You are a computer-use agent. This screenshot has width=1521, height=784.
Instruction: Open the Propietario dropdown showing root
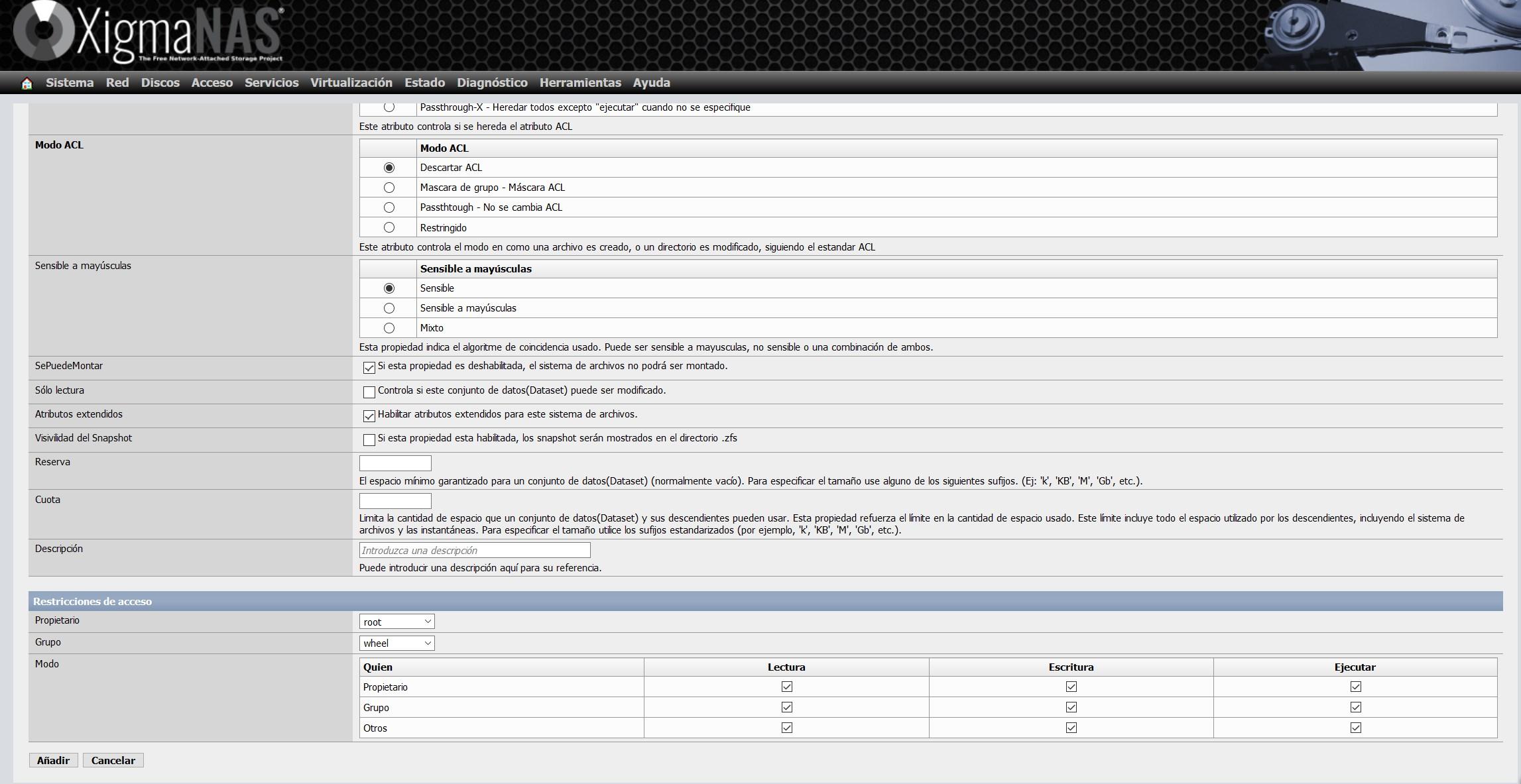point(396,622)
